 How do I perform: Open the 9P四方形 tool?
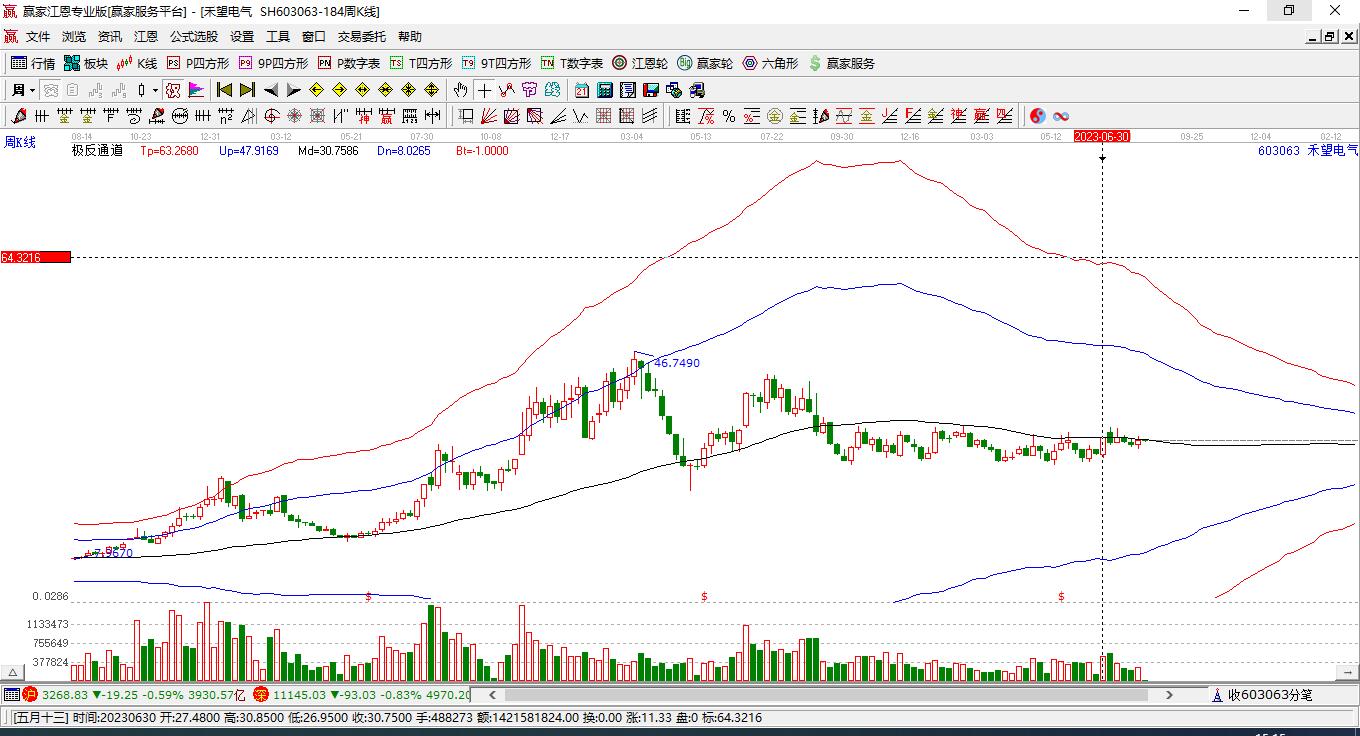coord(273,63)
